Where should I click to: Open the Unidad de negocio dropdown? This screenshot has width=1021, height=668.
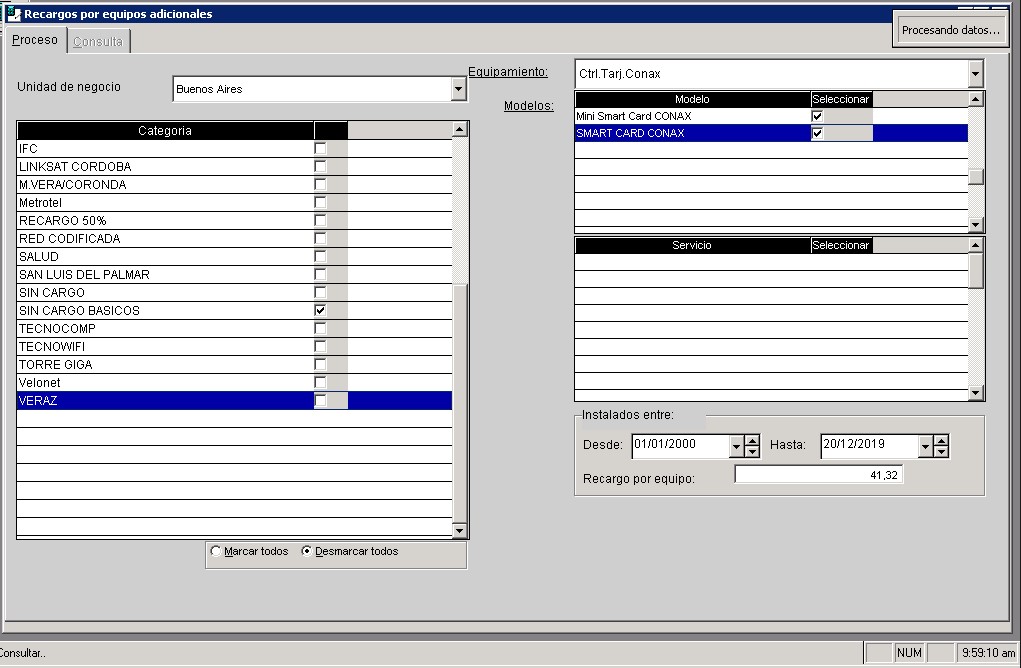(x=459, y=89)
